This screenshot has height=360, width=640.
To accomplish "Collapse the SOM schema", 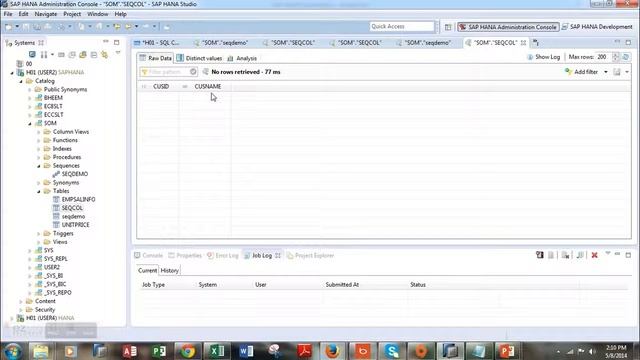I will [30, 123].
